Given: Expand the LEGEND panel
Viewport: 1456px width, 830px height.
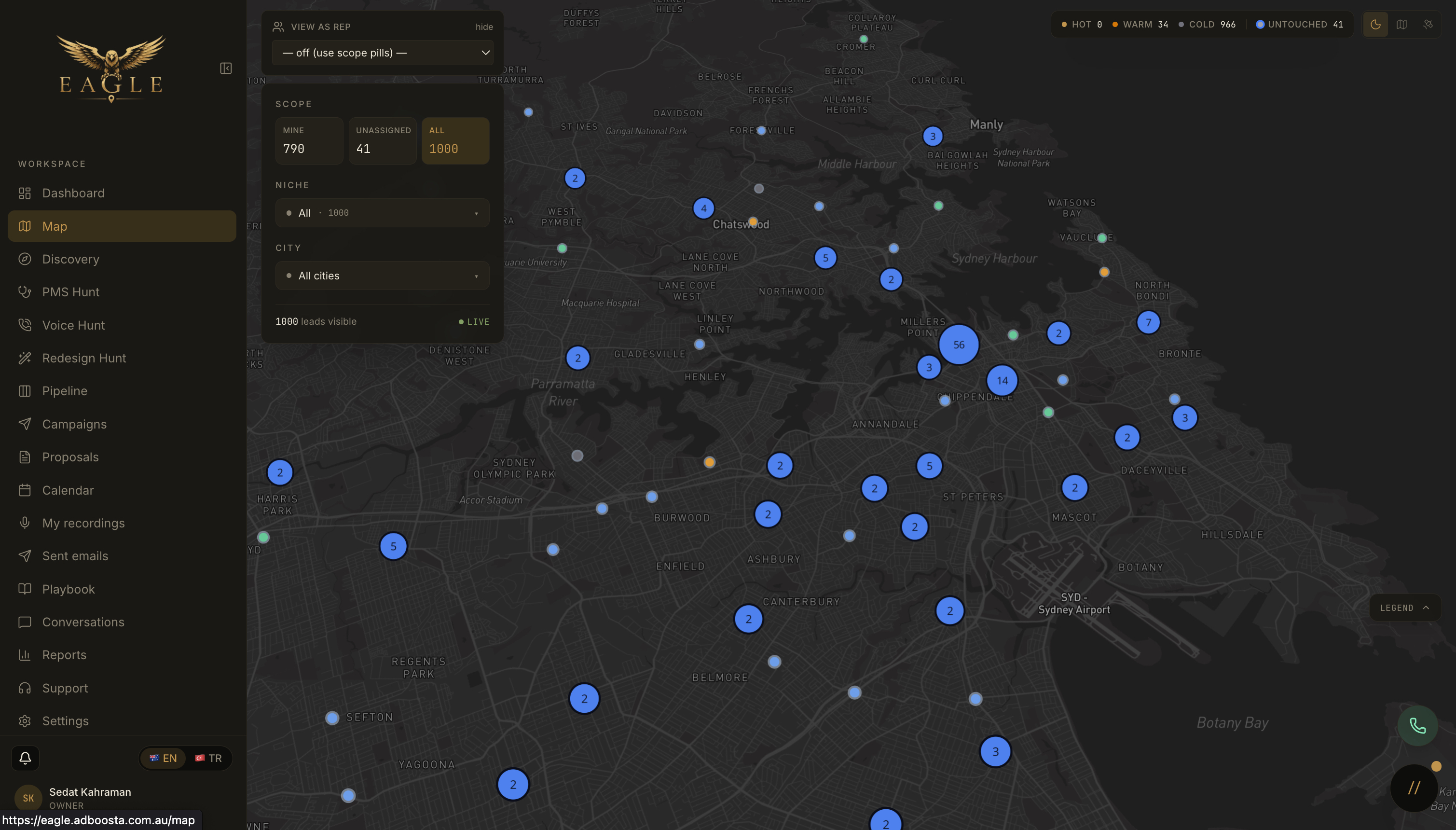Looking at the screenshot, I should click(1405, 608).
